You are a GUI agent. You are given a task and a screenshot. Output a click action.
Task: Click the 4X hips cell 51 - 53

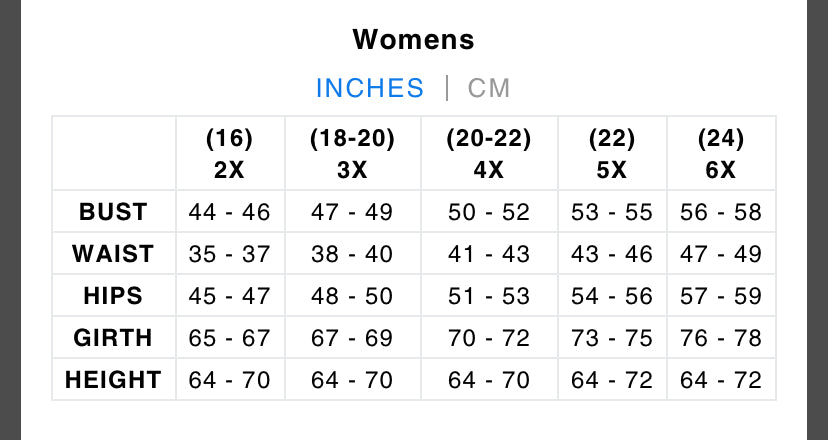488,296
